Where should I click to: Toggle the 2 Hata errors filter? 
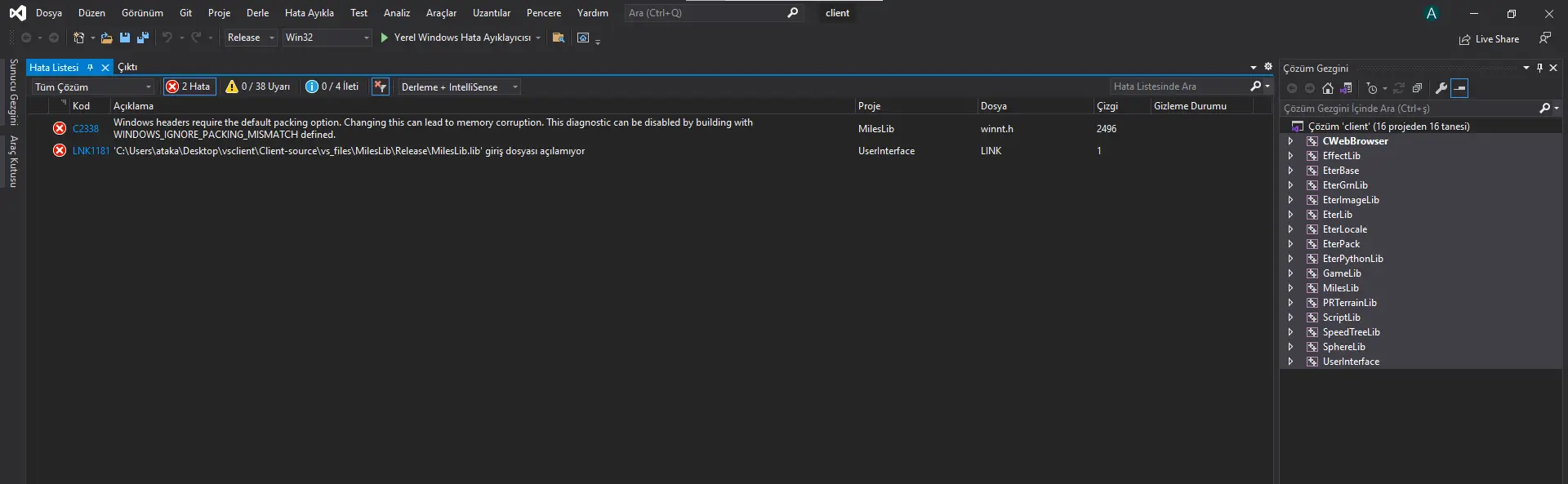click(x=189, y=87)
